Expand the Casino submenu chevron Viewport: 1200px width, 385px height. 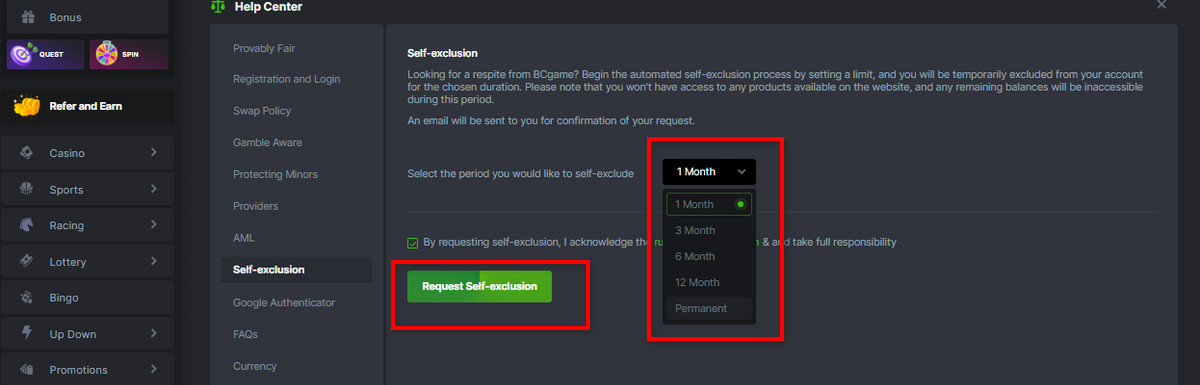click(153, 153)
